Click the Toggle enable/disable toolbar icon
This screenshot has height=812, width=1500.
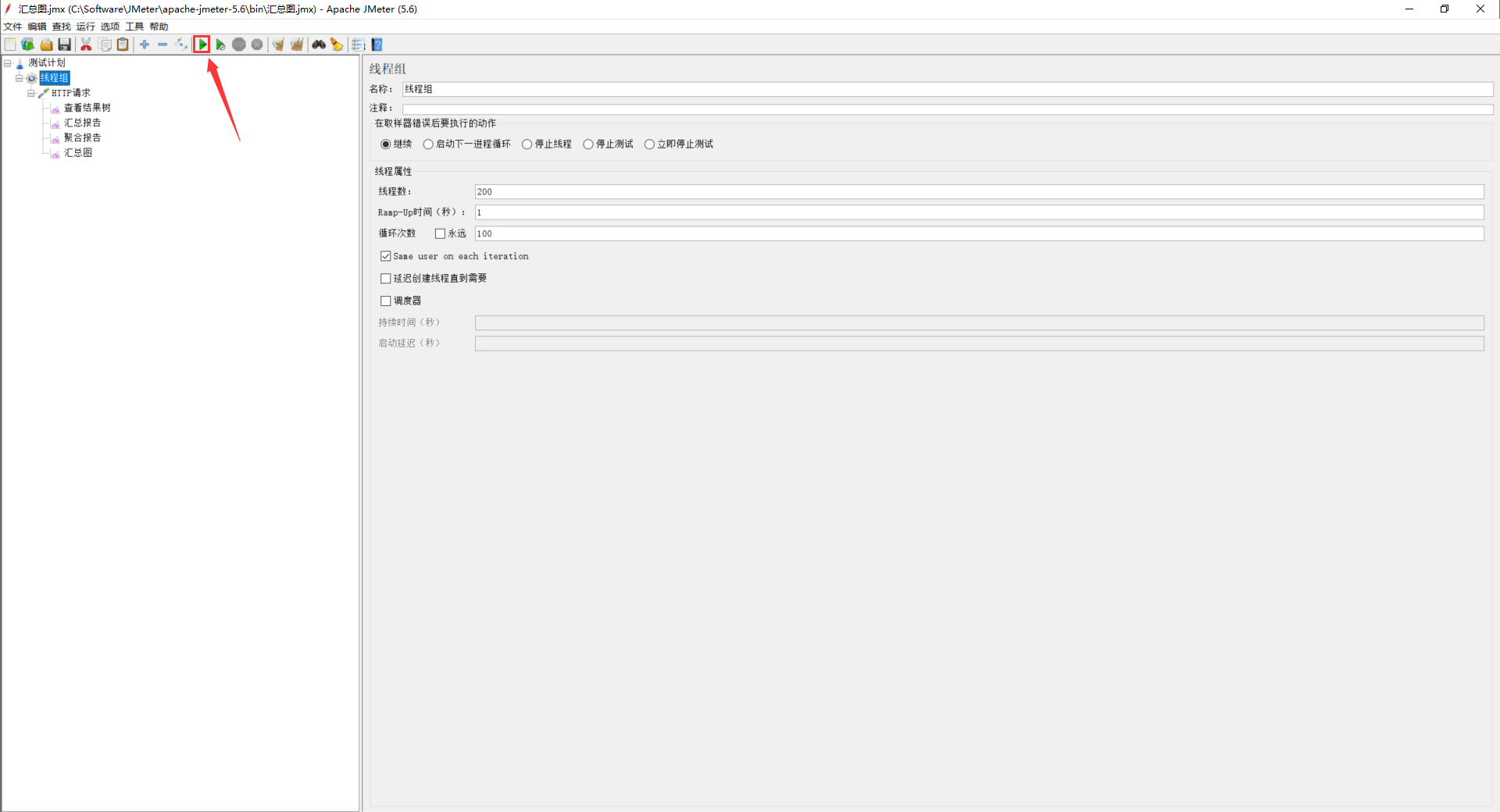coord(181,45)
